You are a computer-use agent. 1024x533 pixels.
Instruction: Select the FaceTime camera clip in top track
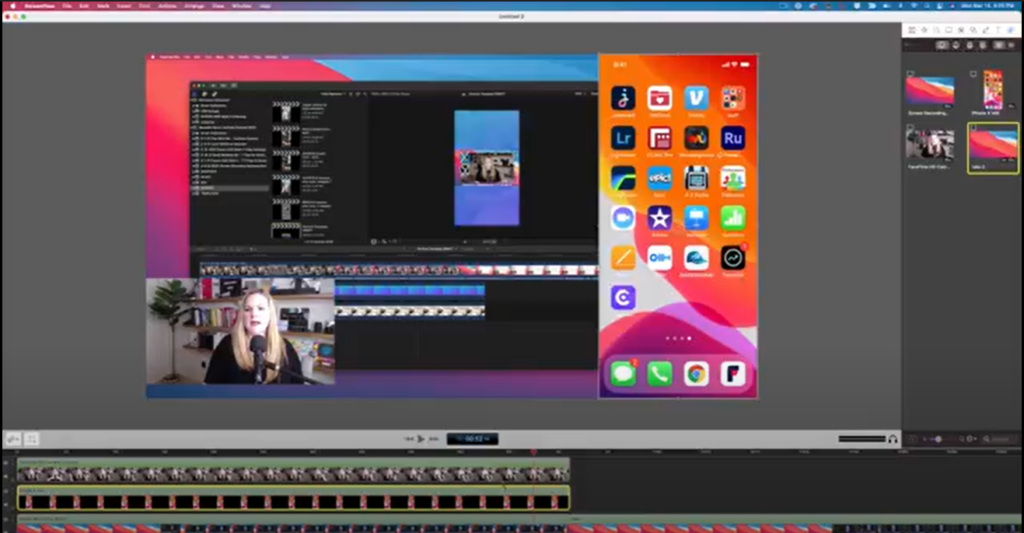point(293,471)
